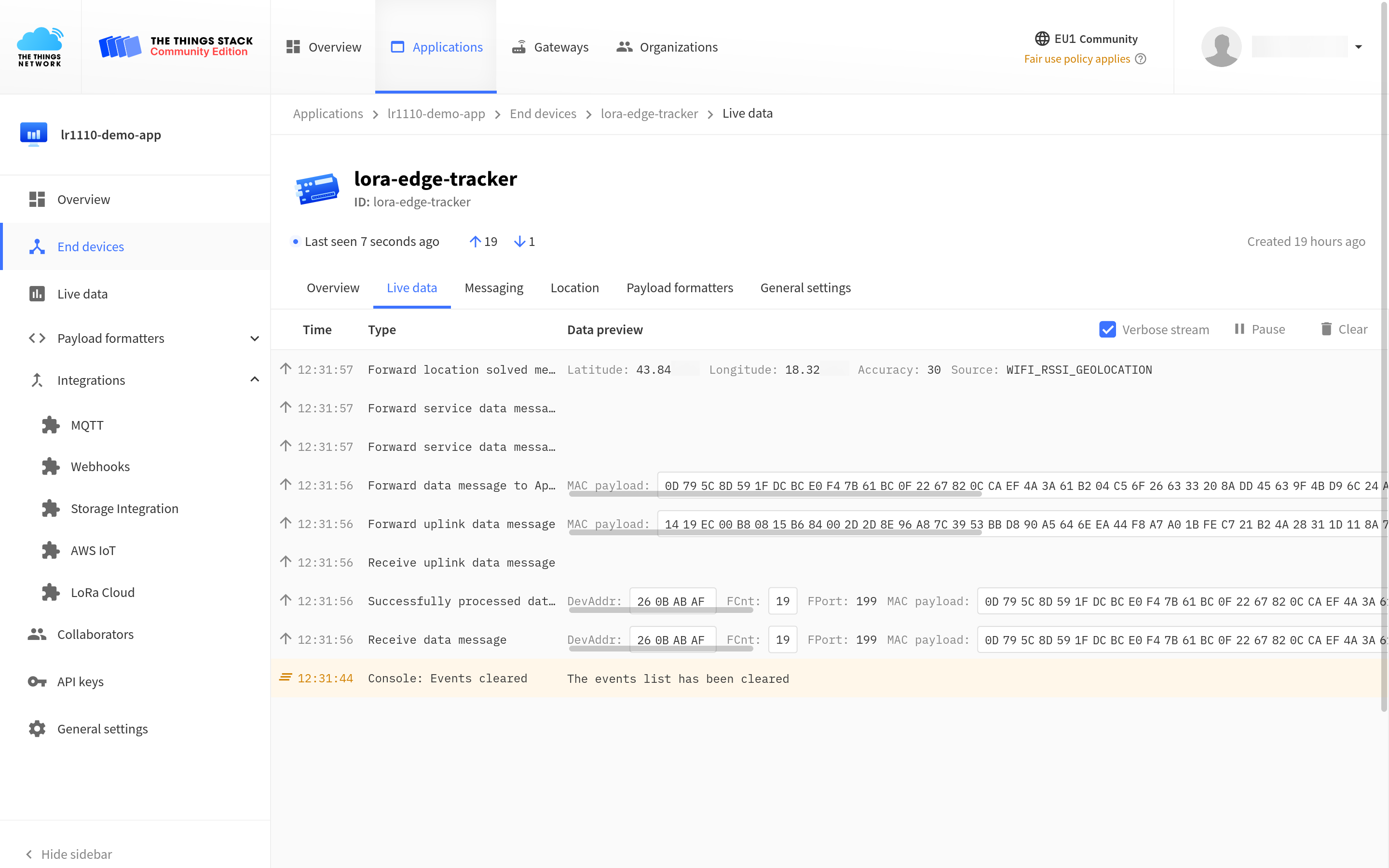Switch to the General settings tab
1389x868 pixels.
tap(805, 287)
